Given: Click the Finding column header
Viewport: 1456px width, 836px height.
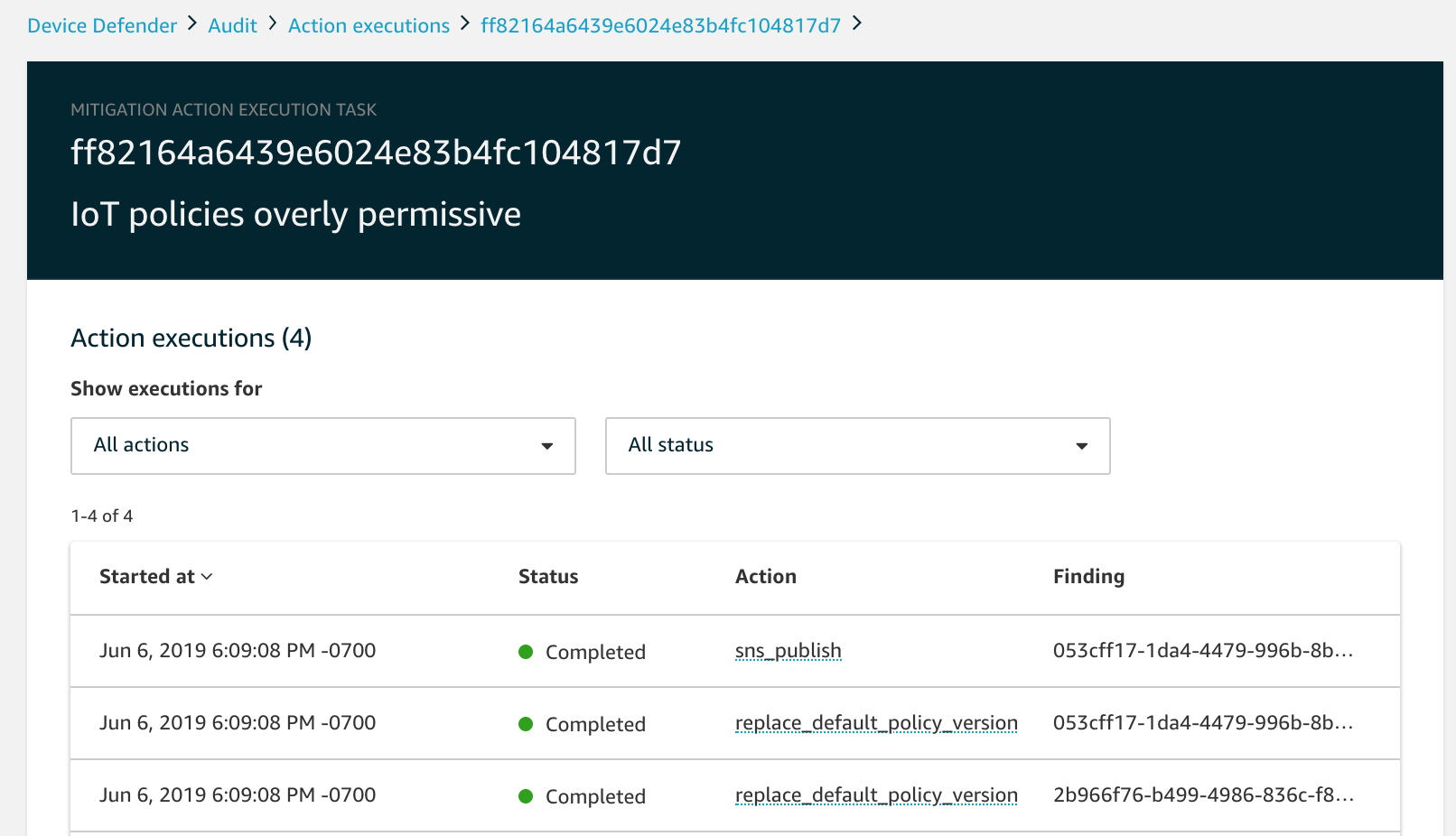Looking at the screenshot, I should point(1088,577).
